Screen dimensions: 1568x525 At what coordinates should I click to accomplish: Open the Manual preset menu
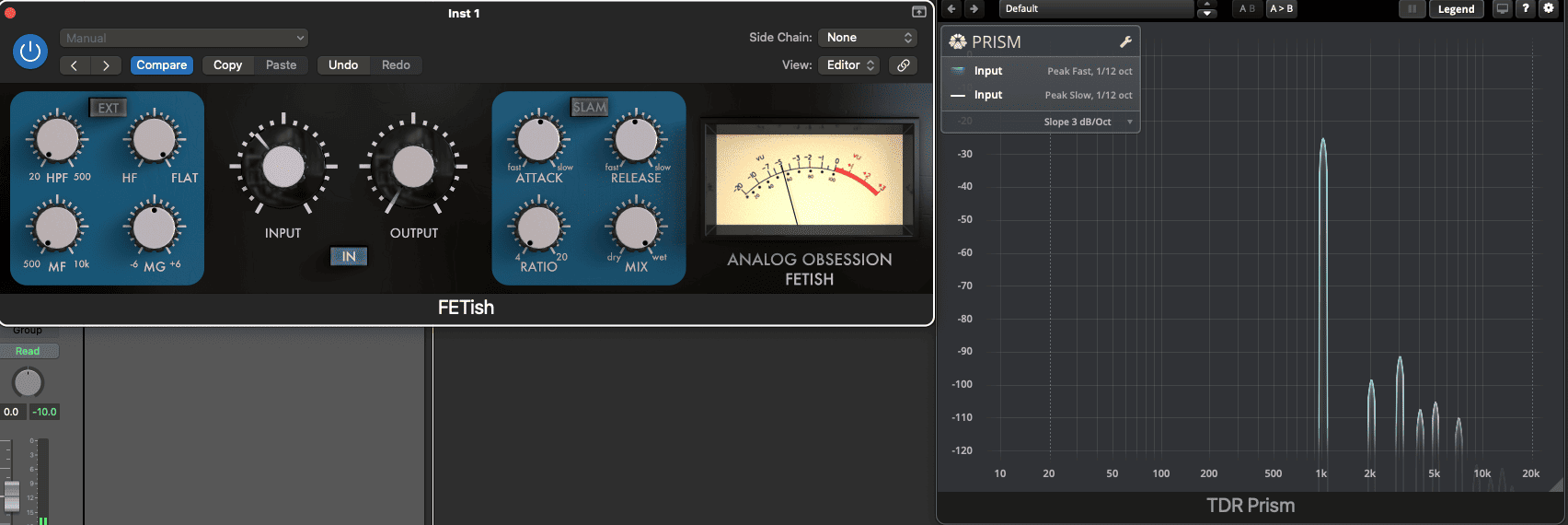184,38
